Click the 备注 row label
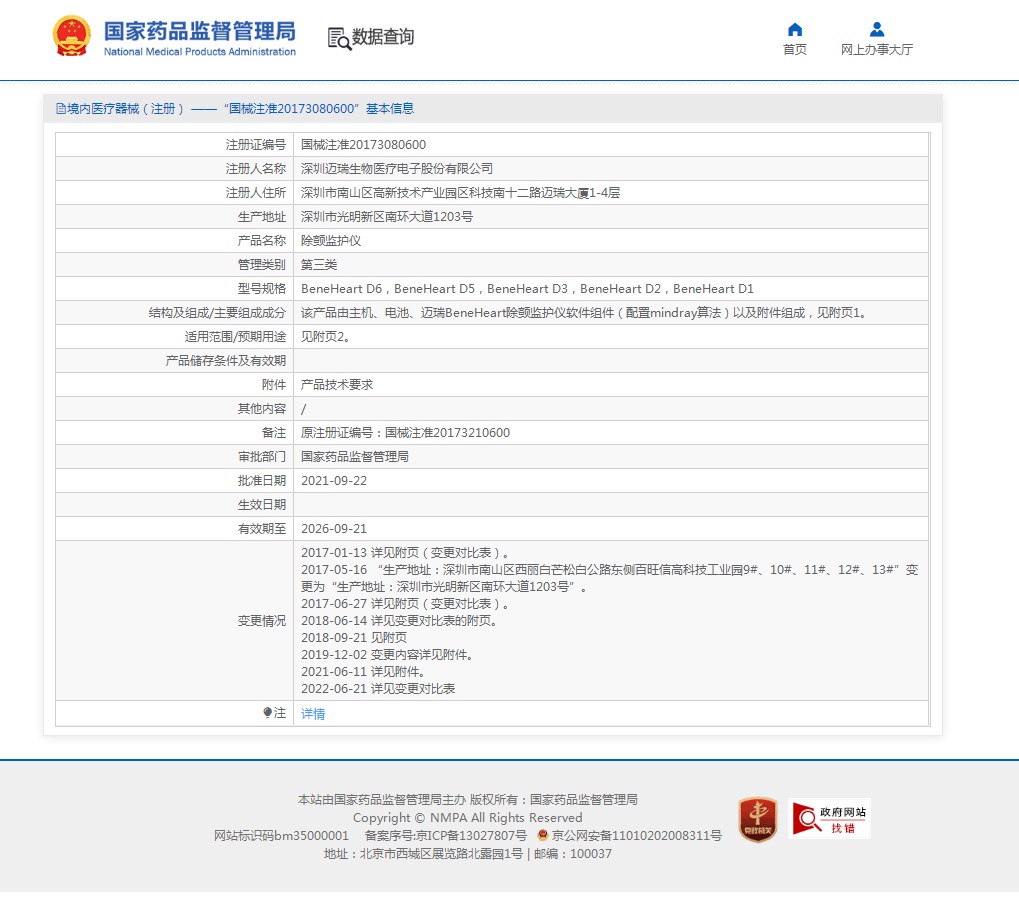The width and height of the screenshot is (1019, 905). point(274,433)
